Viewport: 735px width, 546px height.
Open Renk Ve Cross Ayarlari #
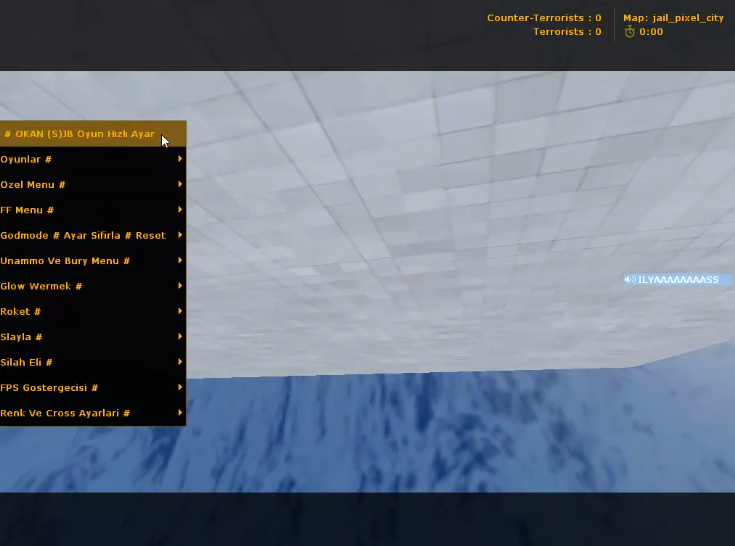93,413
